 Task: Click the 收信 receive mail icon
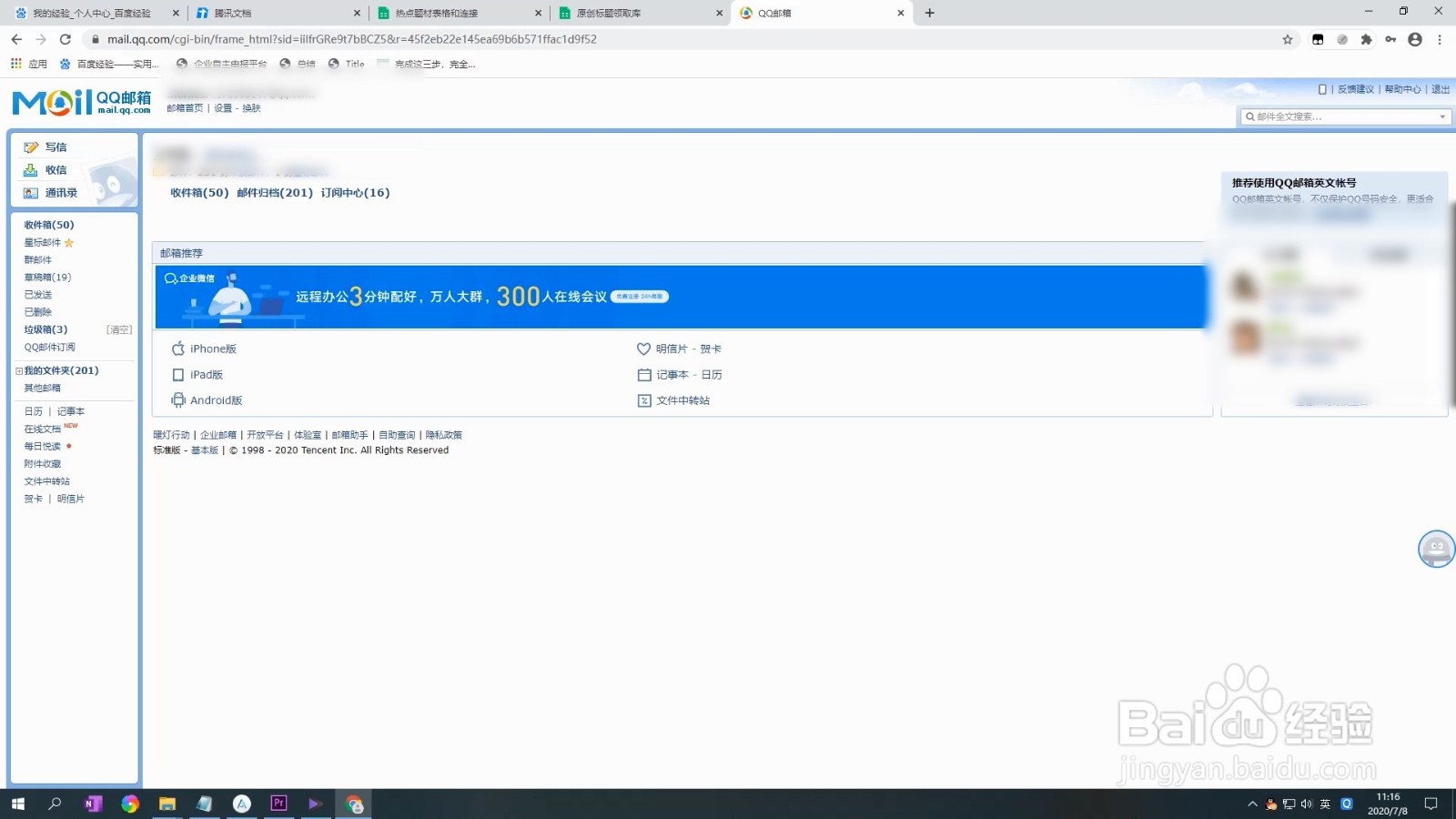click(x=31, y=170)
